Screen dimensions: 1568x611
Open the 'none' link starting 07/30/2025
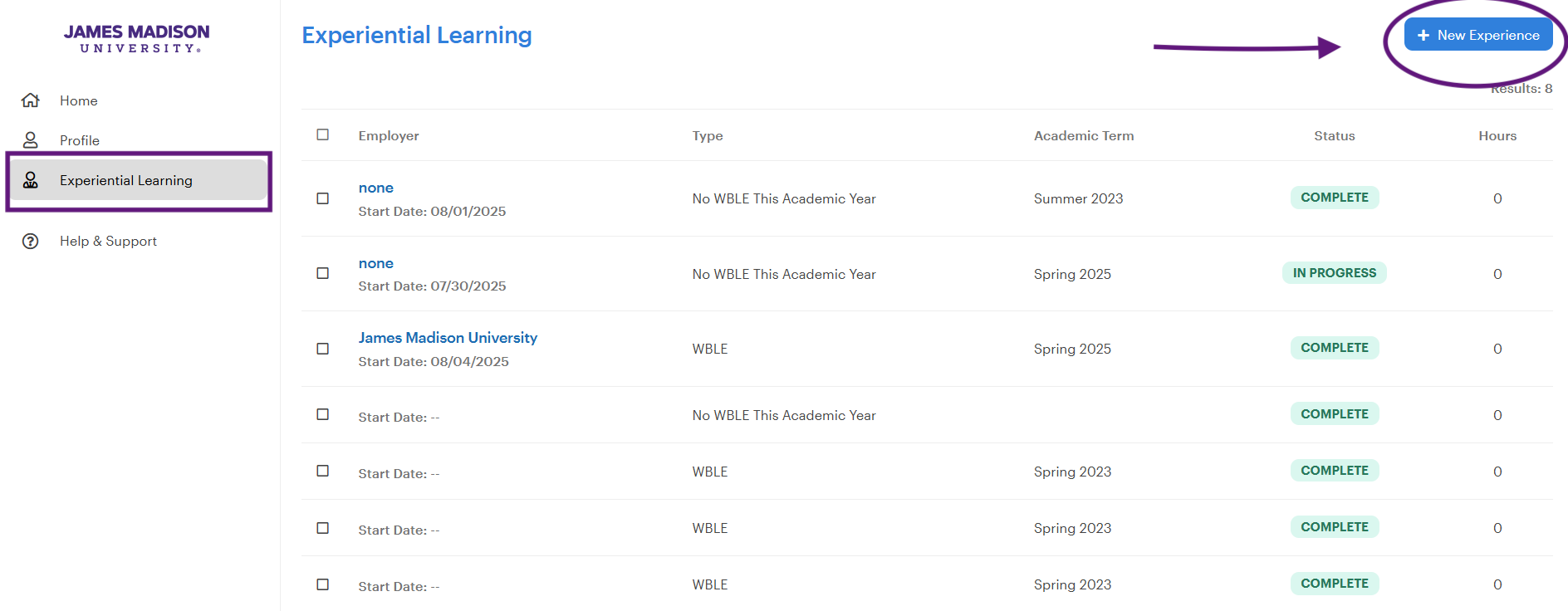375,263
